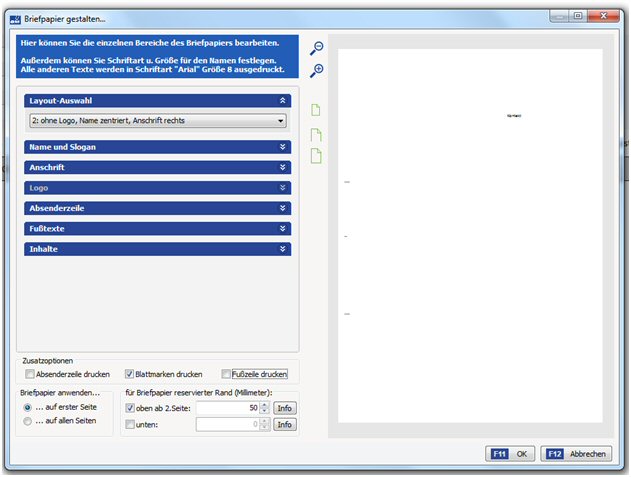Open the layout selection dropdown
This screenshot has width=631, height=477.
(158, 120)
